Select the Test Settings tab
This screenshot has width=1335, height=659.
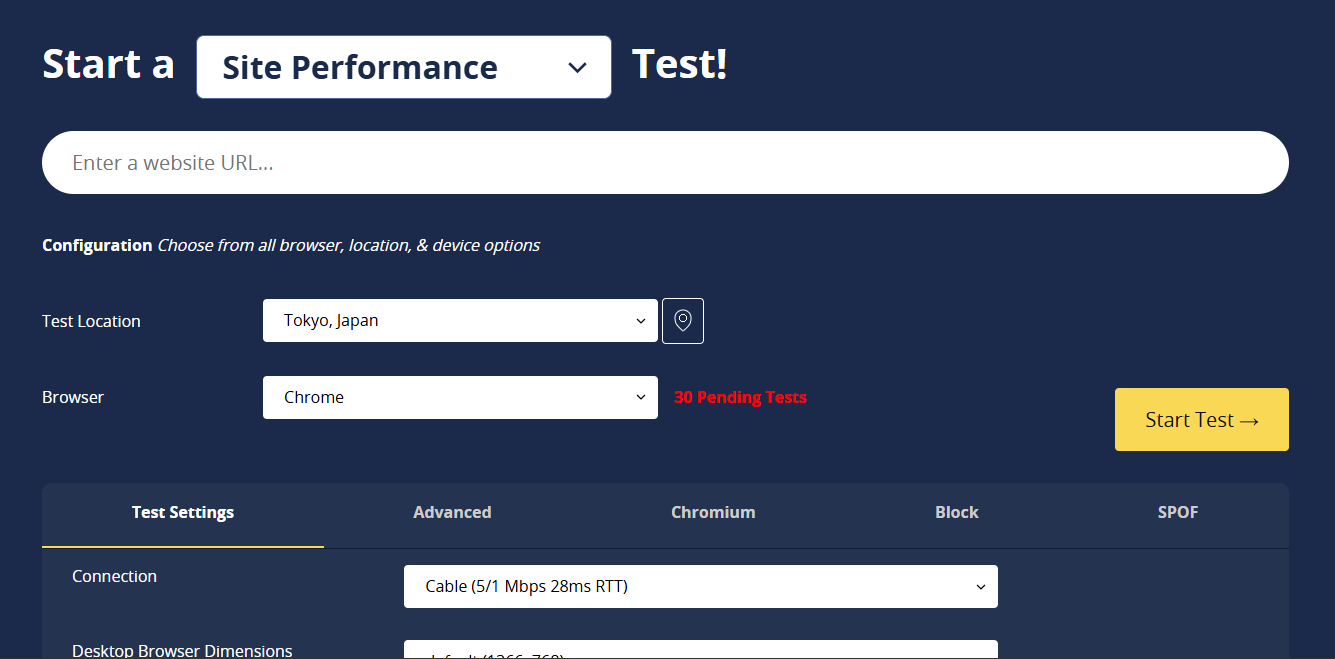183,513
